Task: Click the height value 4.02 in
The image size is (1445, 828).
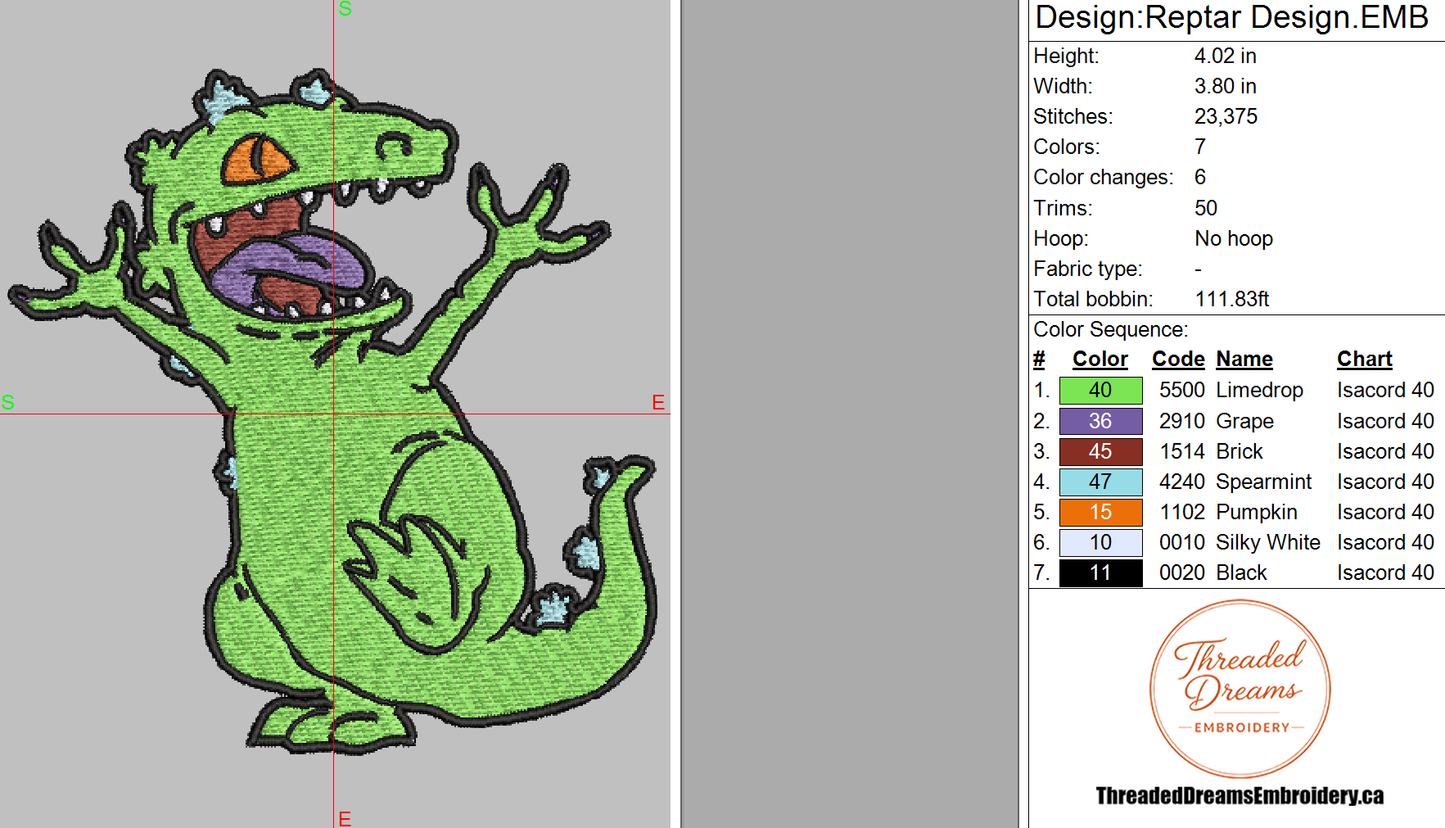Action: pos(1225,56)
